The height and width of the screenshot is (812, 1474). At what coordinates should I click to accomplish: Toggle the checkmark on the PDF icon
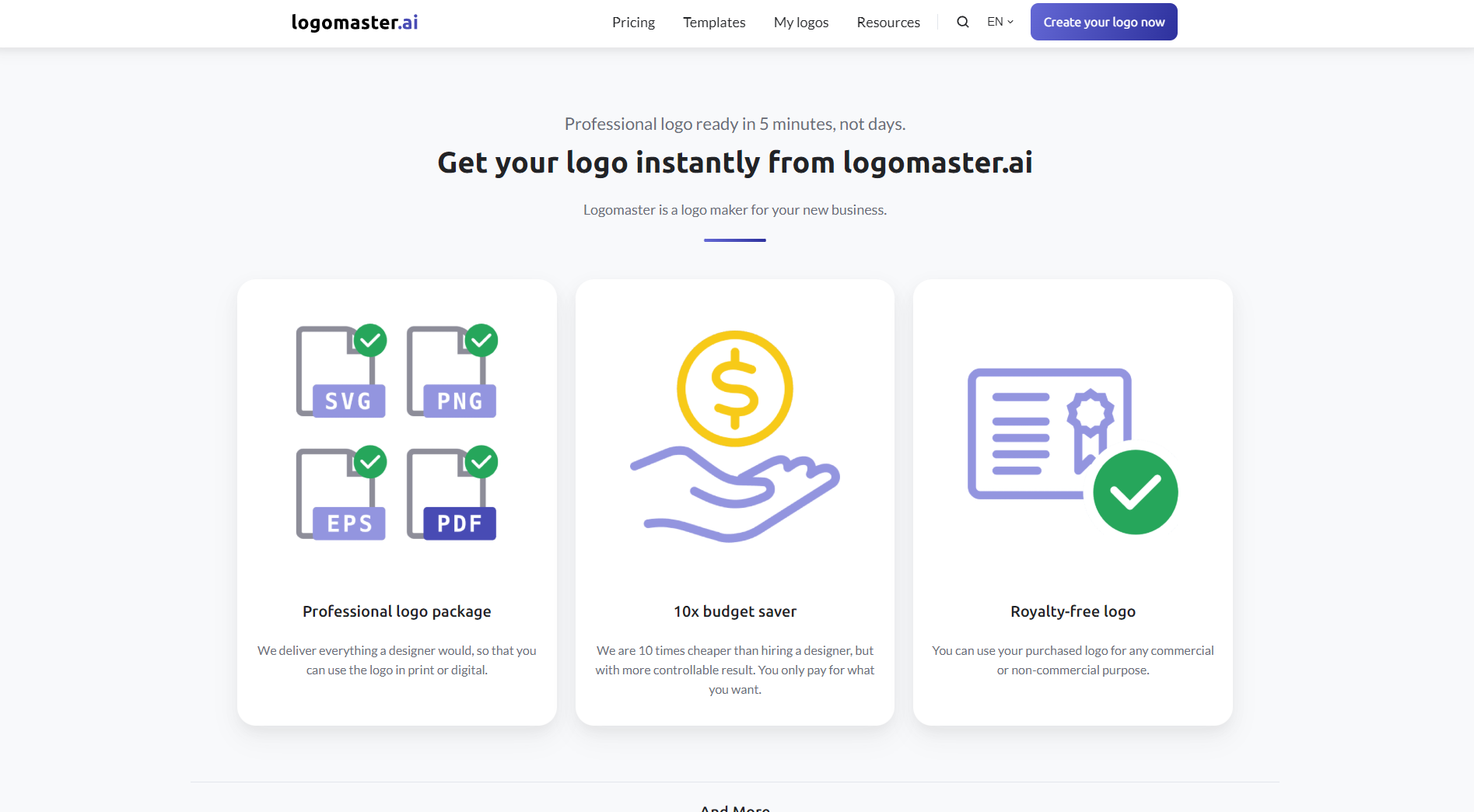481,460
